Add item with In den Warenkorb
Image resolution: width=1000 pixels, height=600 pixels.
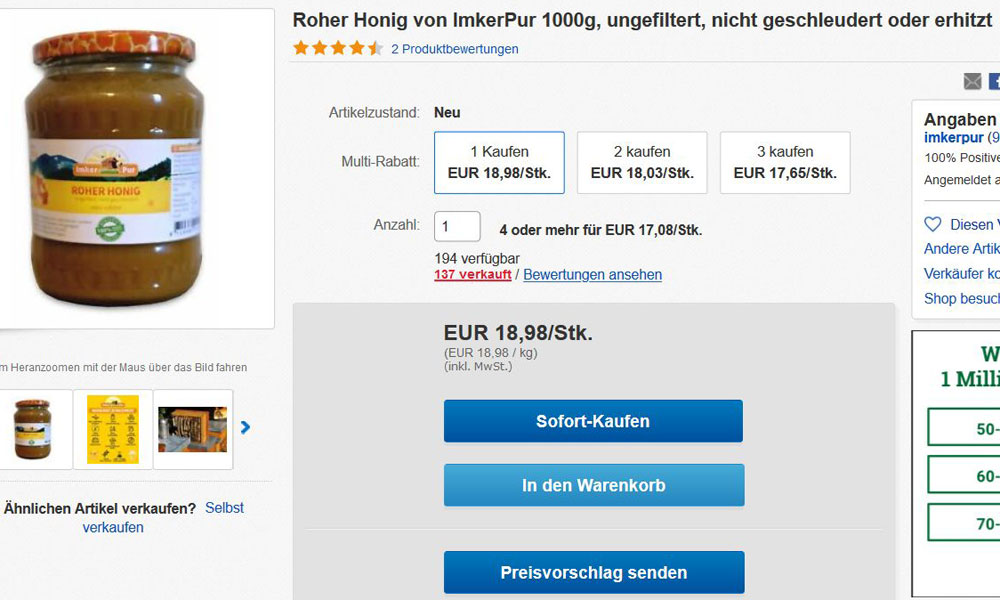click(x=594, y=485)
